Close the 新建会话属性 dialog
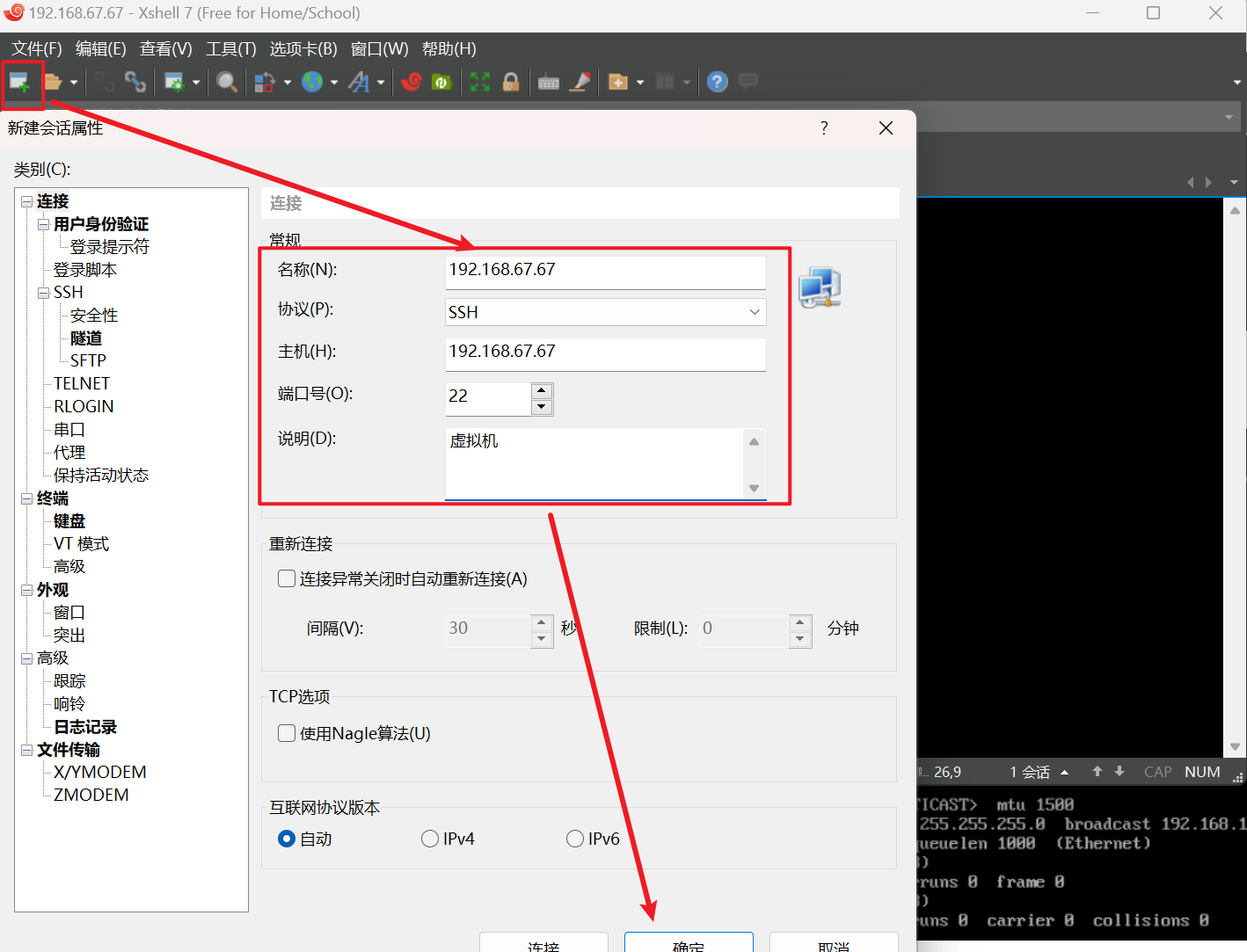The image size is (1247, 952). 886,128
